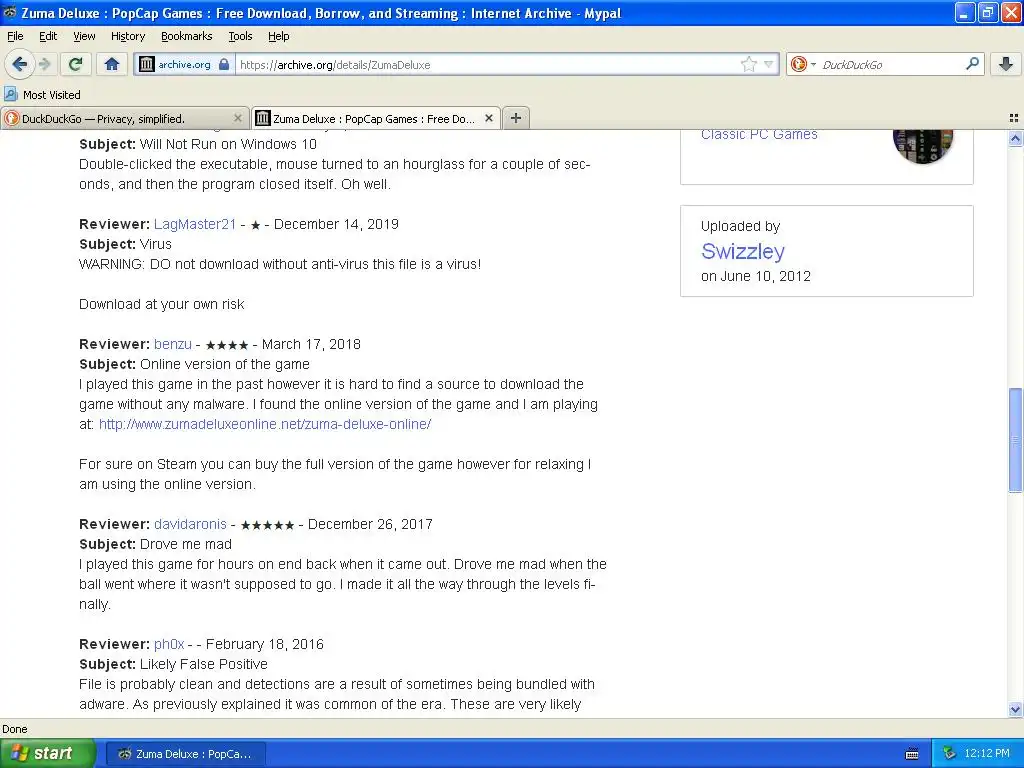Screen dimensions: 1024x768
Task: Open reviewer LagMaster21 profile link
Action: (195, 224)
